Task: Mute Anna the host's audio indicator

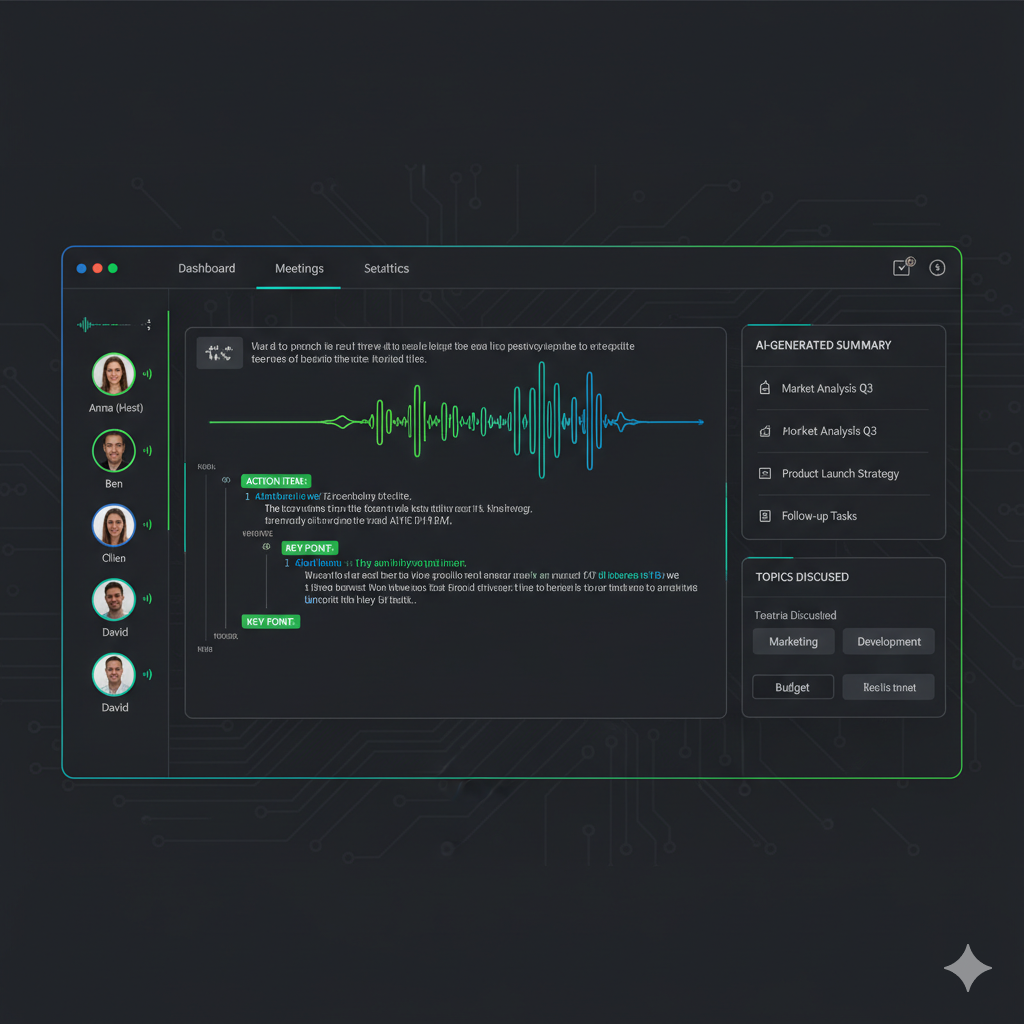Action: click(146, 373)
